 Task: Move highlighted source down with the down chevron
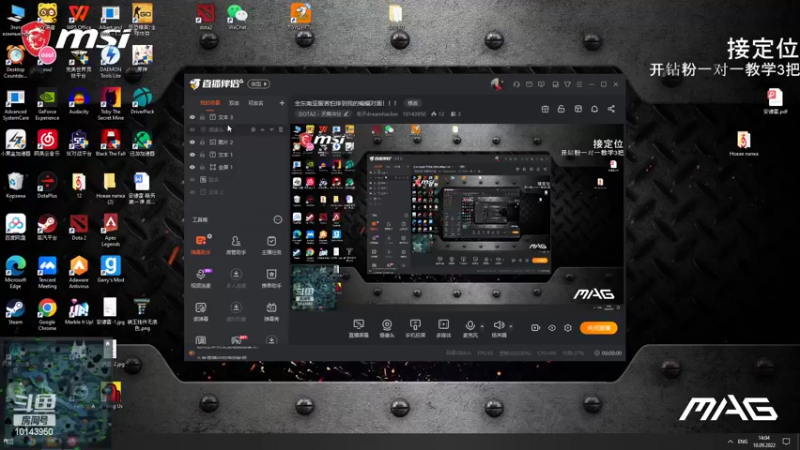pyautogui.click(x=271, y=130)
